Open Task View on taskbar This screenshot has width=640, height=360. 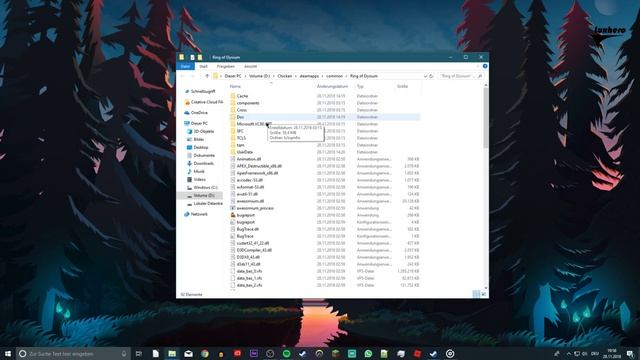coord(139,353)
